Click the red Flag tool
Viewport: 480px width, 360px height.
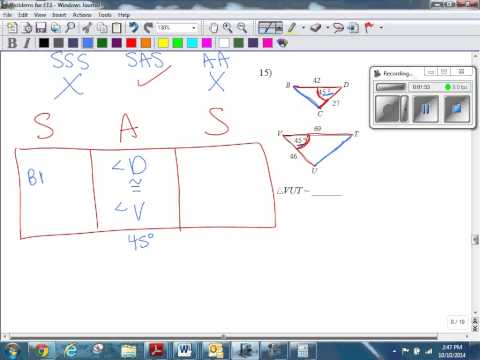[369, 28]
